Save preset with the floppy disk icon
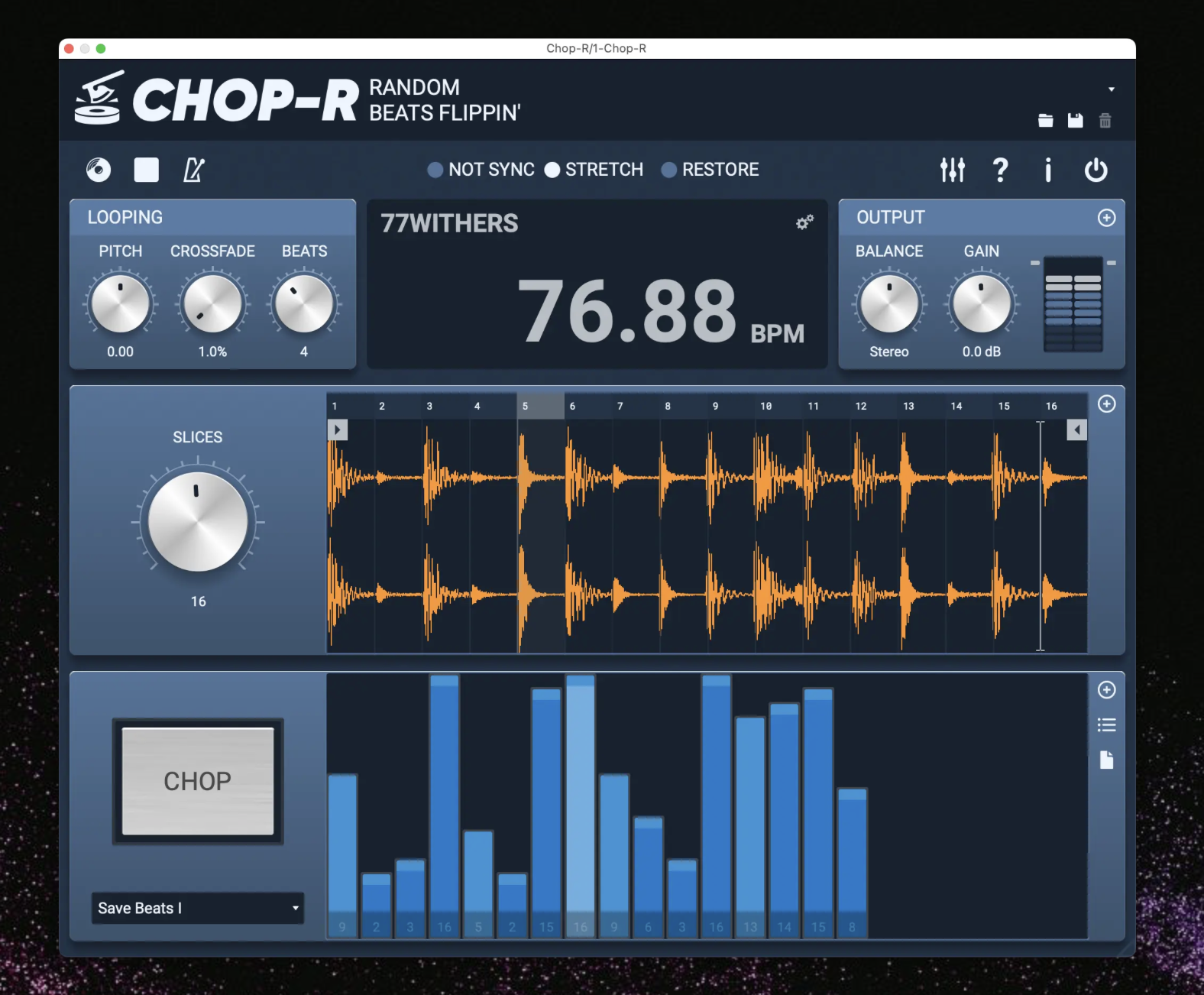Image resolution: width=1204 pixels, height=995 pixels. click(x=1076, y=121)
